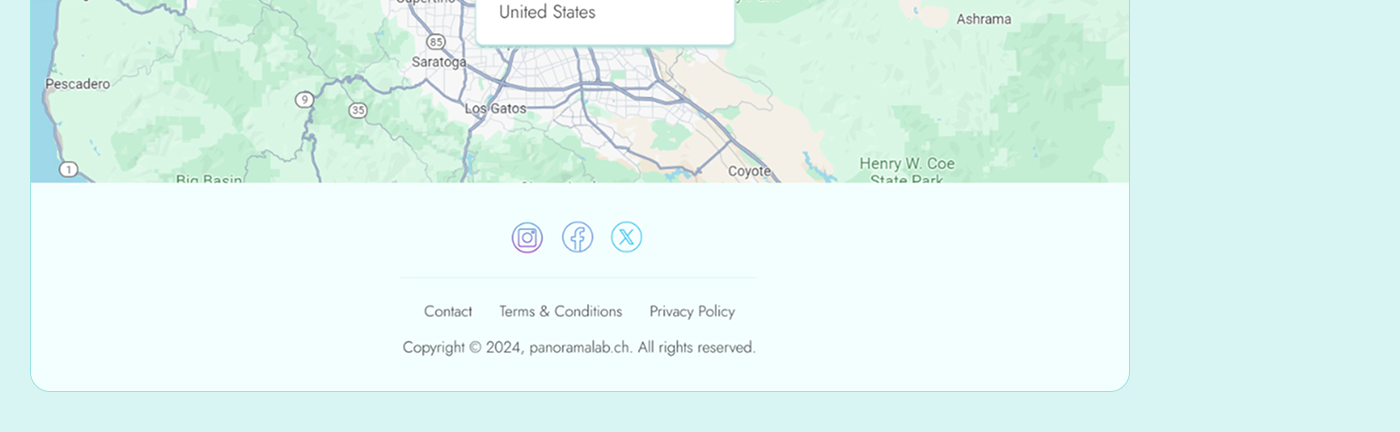Click the Route 35 shield on map
This screenshot has height=432, width=1400.
coord(357,110)
